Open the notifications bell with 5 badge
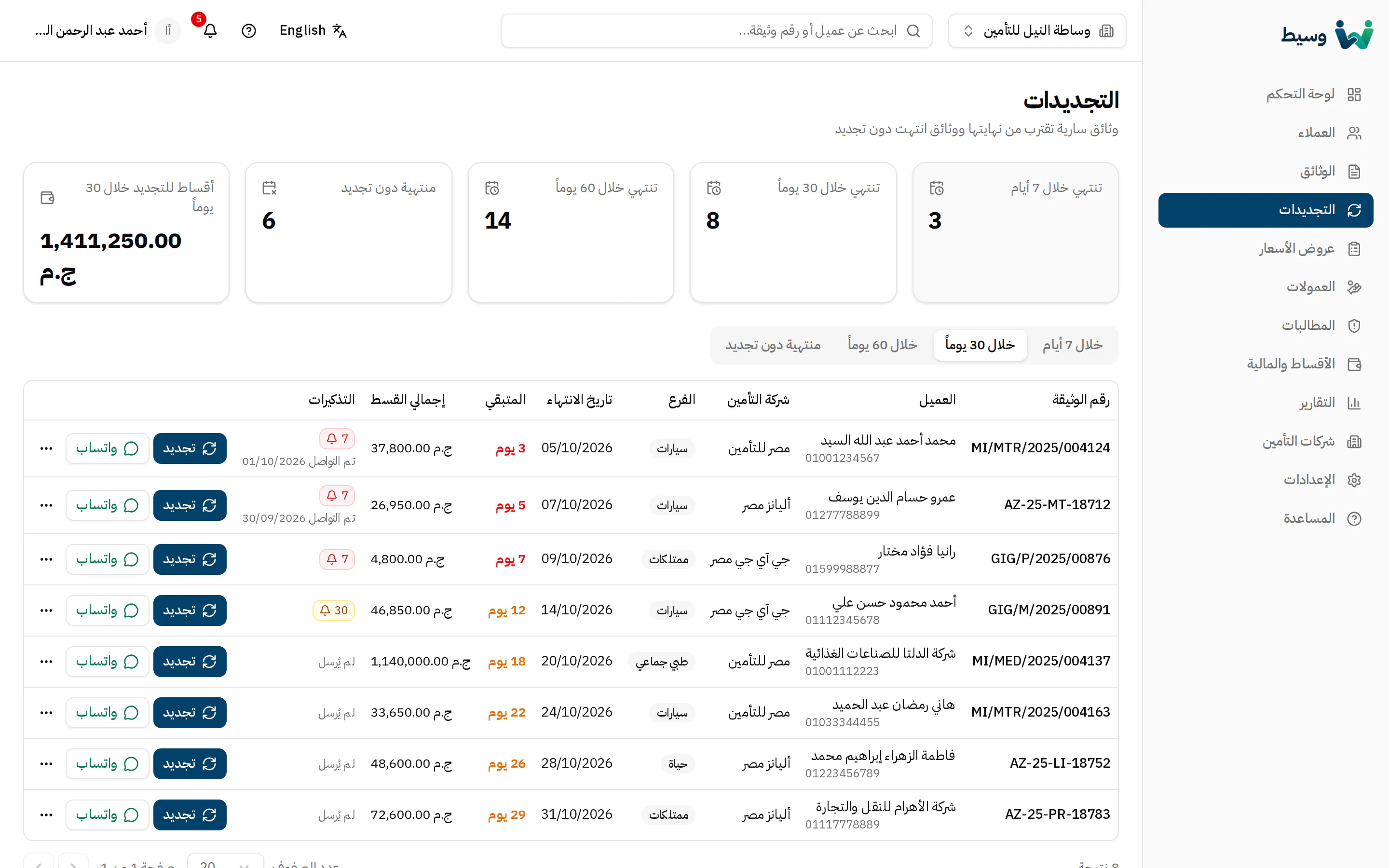The height and width of the screenshot is (868, 1389). 210,30
